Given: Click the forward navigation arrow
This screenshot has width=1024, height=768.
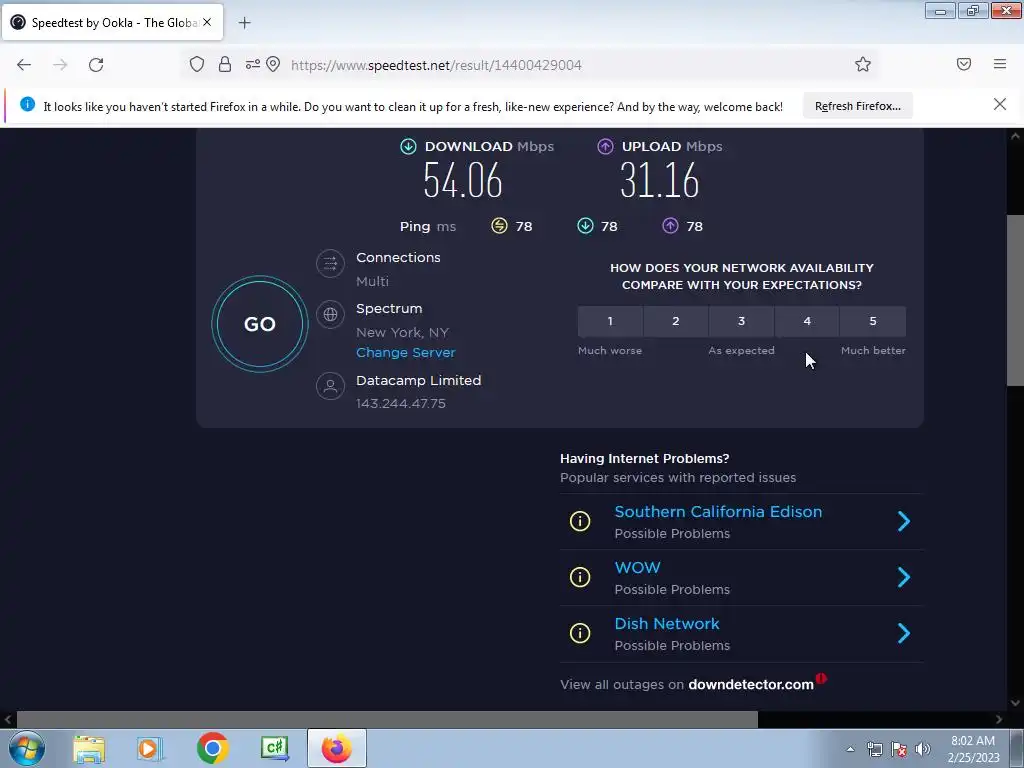Looking at the screenshot, I should (x=60, y=65).
